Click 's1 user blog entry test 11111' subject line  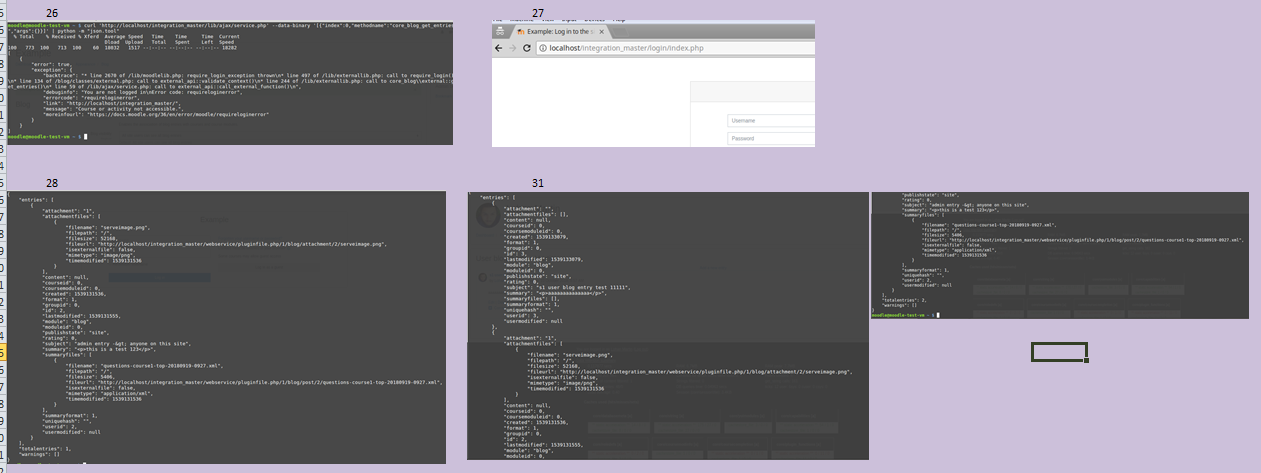pos(567,288)
